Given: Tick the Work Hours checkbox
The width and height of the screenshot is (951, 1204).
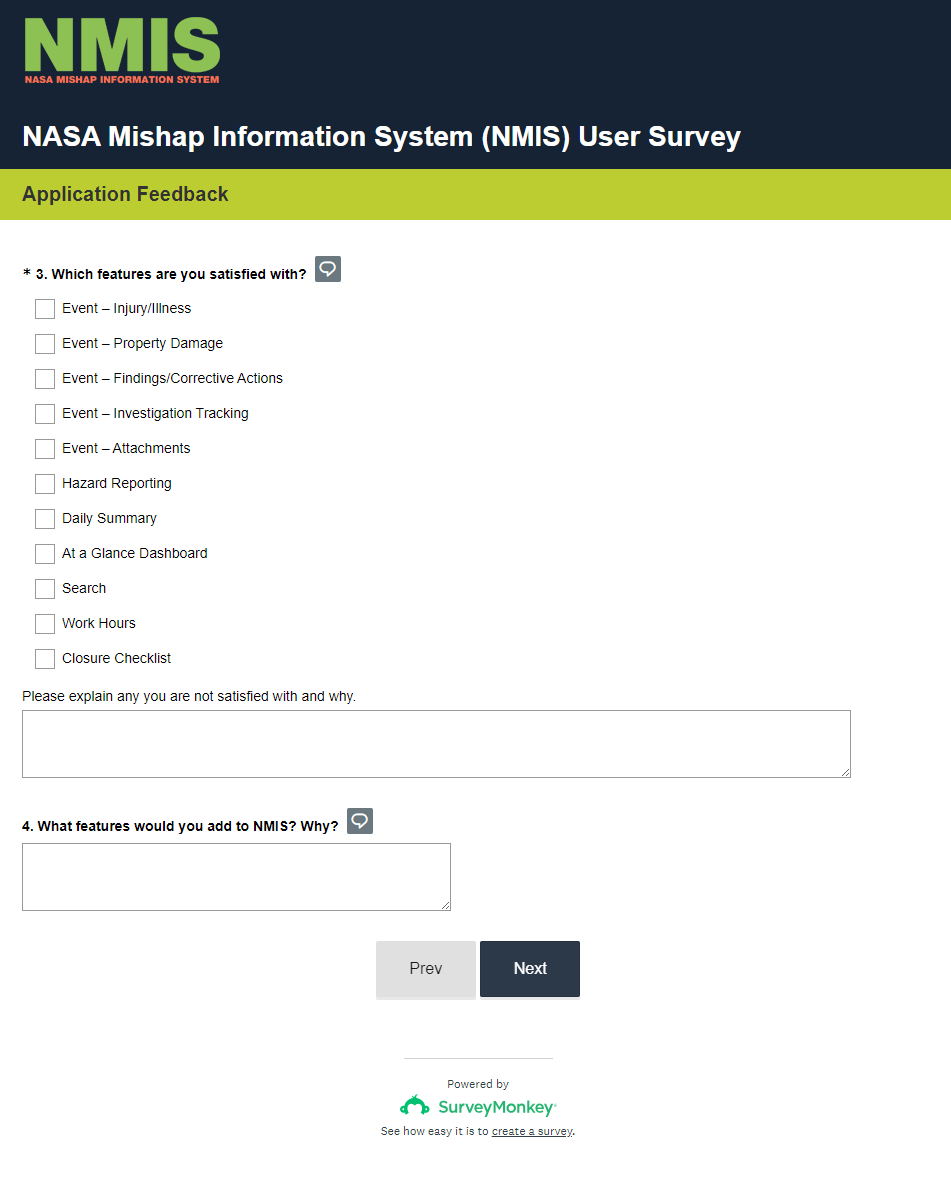Looking at the screenshot, I should tap(45, 624).
